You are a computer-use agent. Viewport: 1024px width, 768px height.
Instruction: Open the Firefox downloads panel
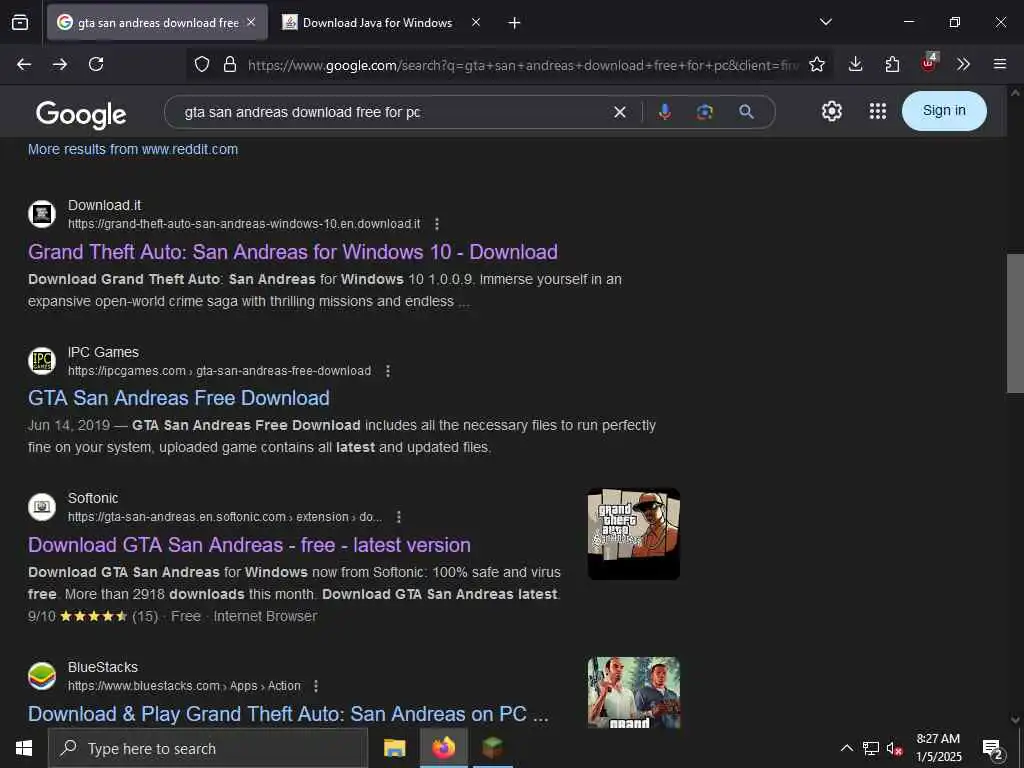click(856, 64)
